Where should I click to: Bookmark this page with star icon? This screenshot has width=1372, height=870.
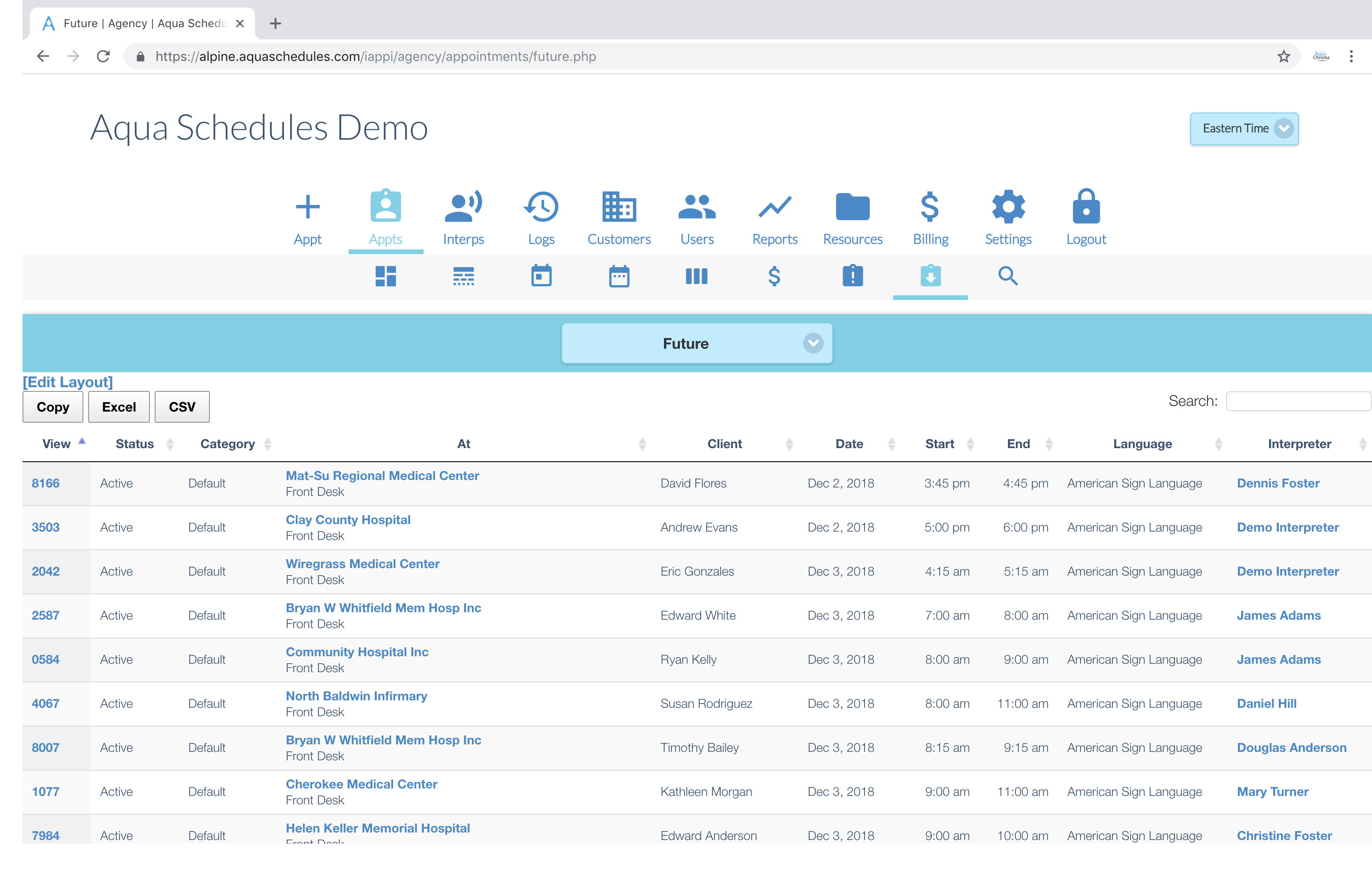1283,56
